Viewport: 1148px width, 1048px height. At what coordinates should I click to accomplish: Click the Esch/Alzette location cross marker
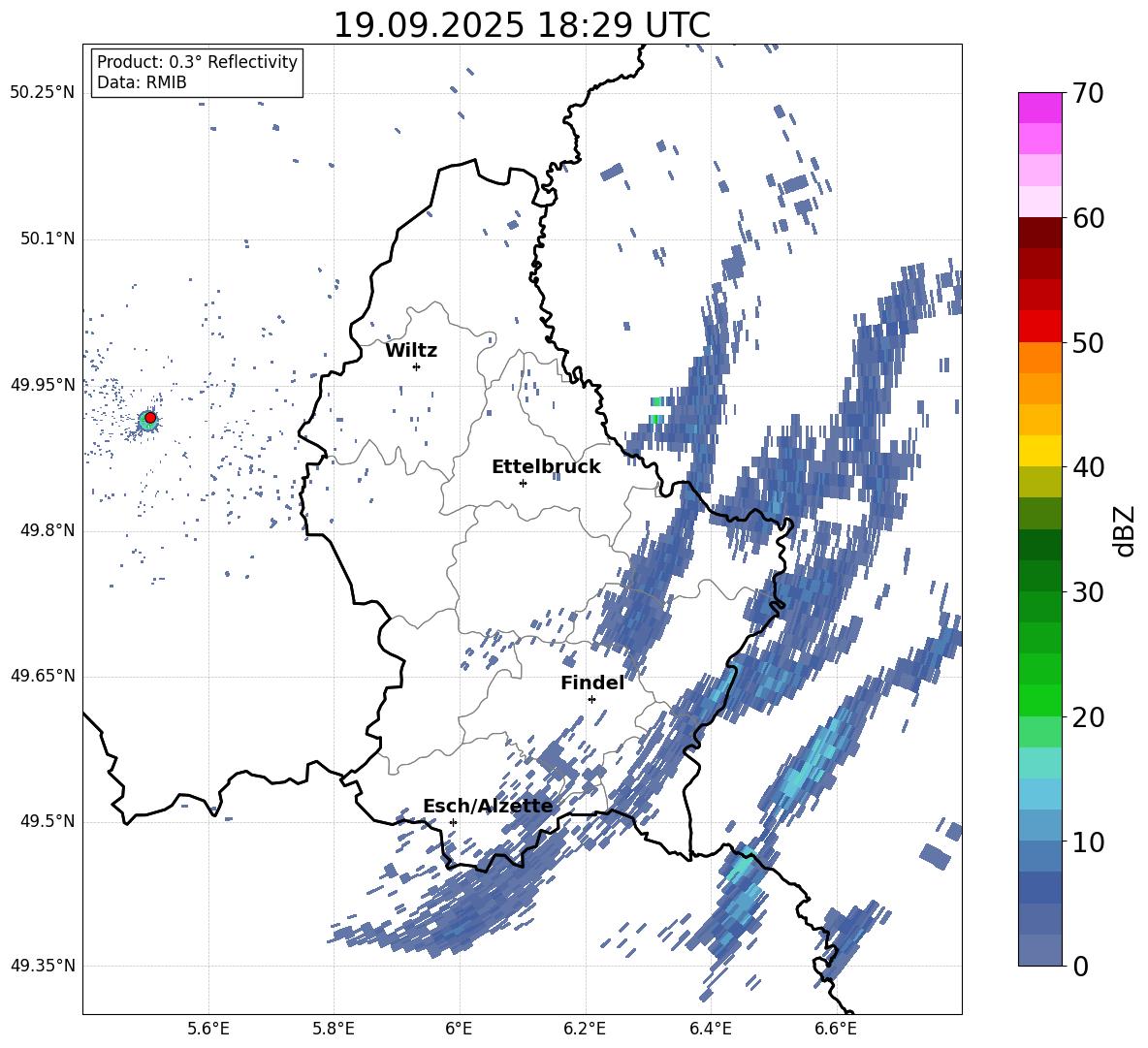453,822
